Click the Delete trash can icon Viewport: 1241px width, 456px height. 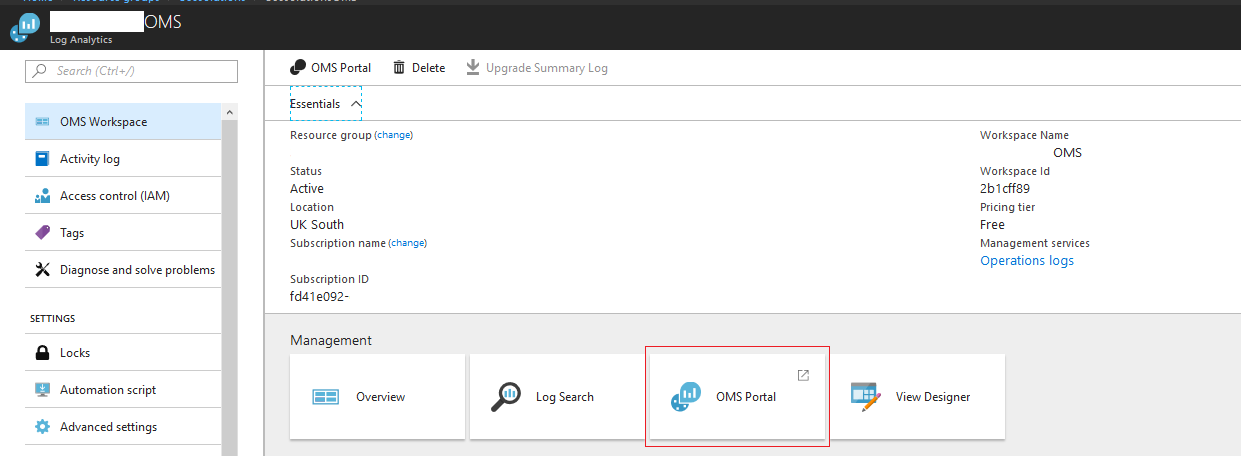click(x=399, y=68)
